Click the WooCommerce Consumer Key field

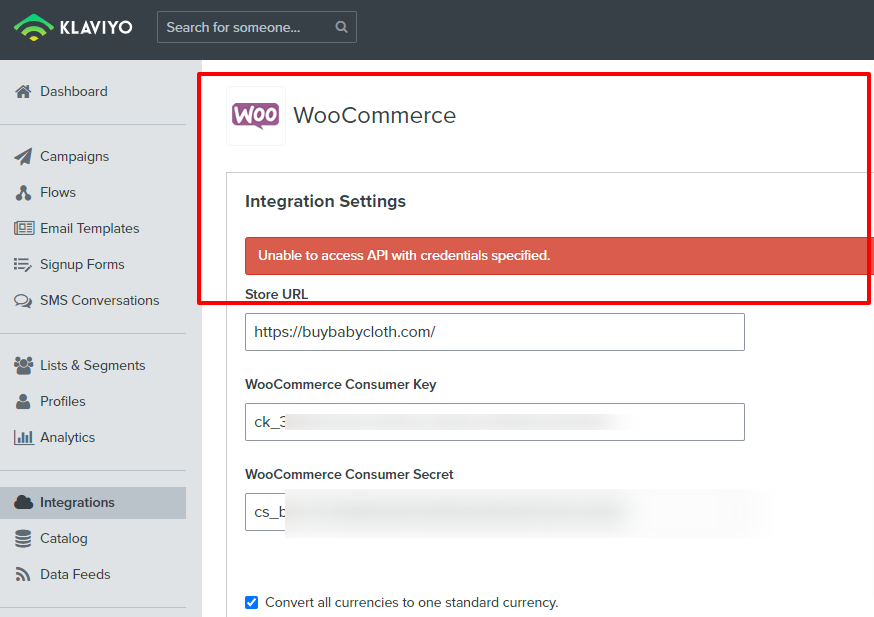pos(495,422)
